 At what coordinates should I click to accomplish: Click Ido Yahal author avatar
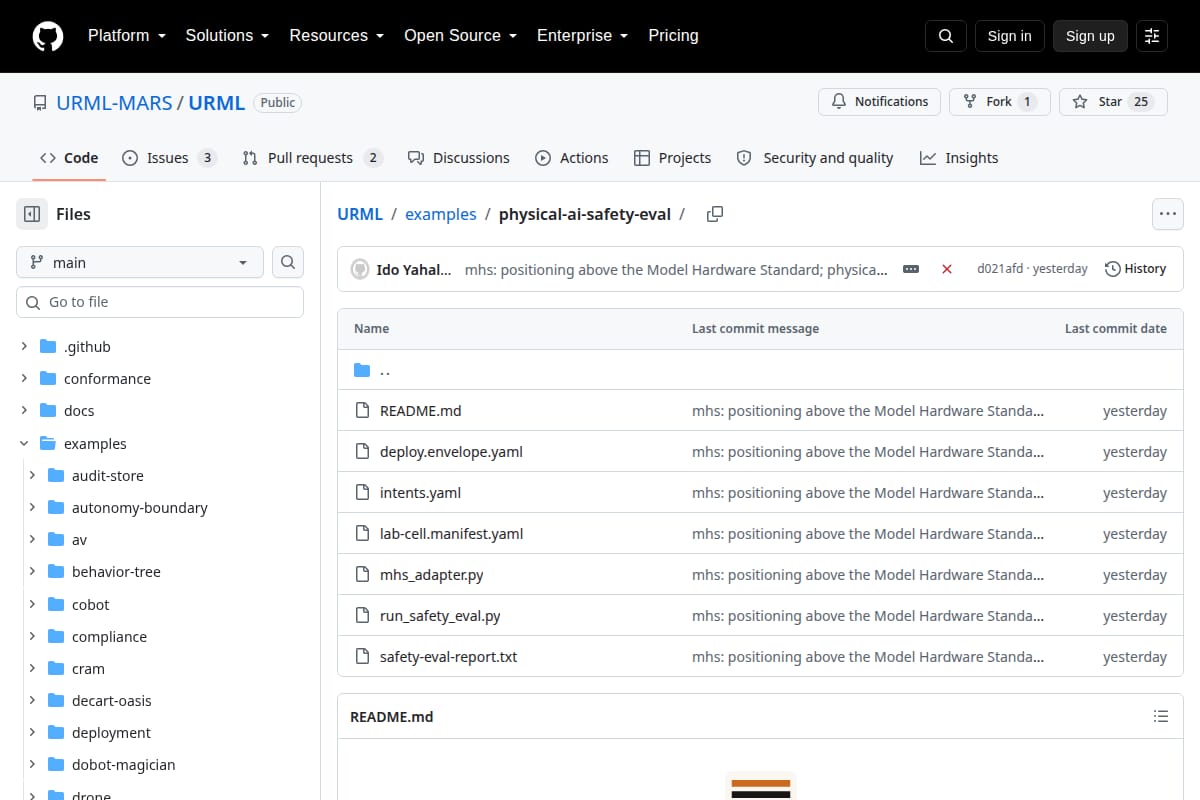360,269
